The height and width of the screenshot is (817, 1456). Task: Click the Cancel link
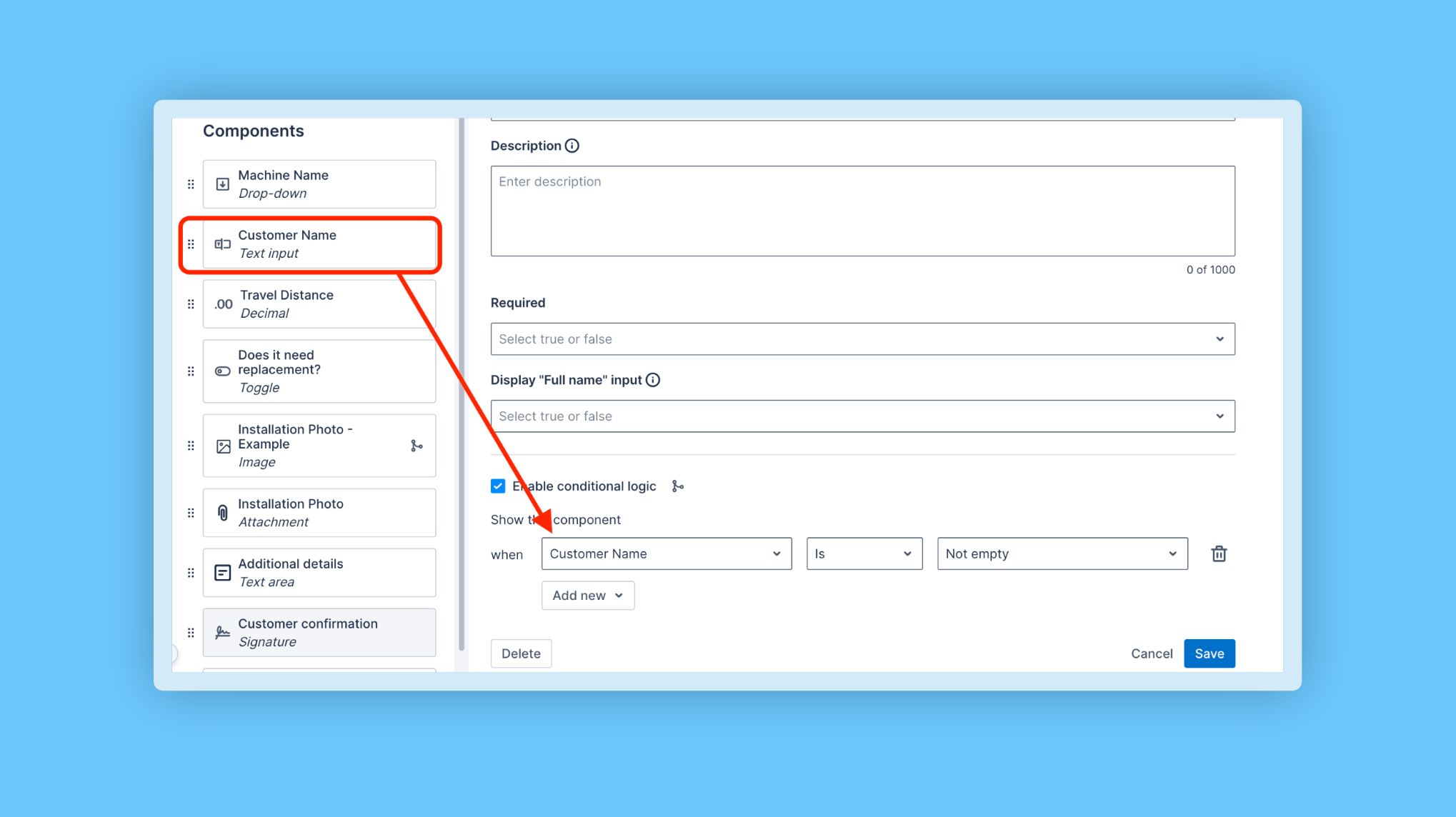pos(1151,653)
